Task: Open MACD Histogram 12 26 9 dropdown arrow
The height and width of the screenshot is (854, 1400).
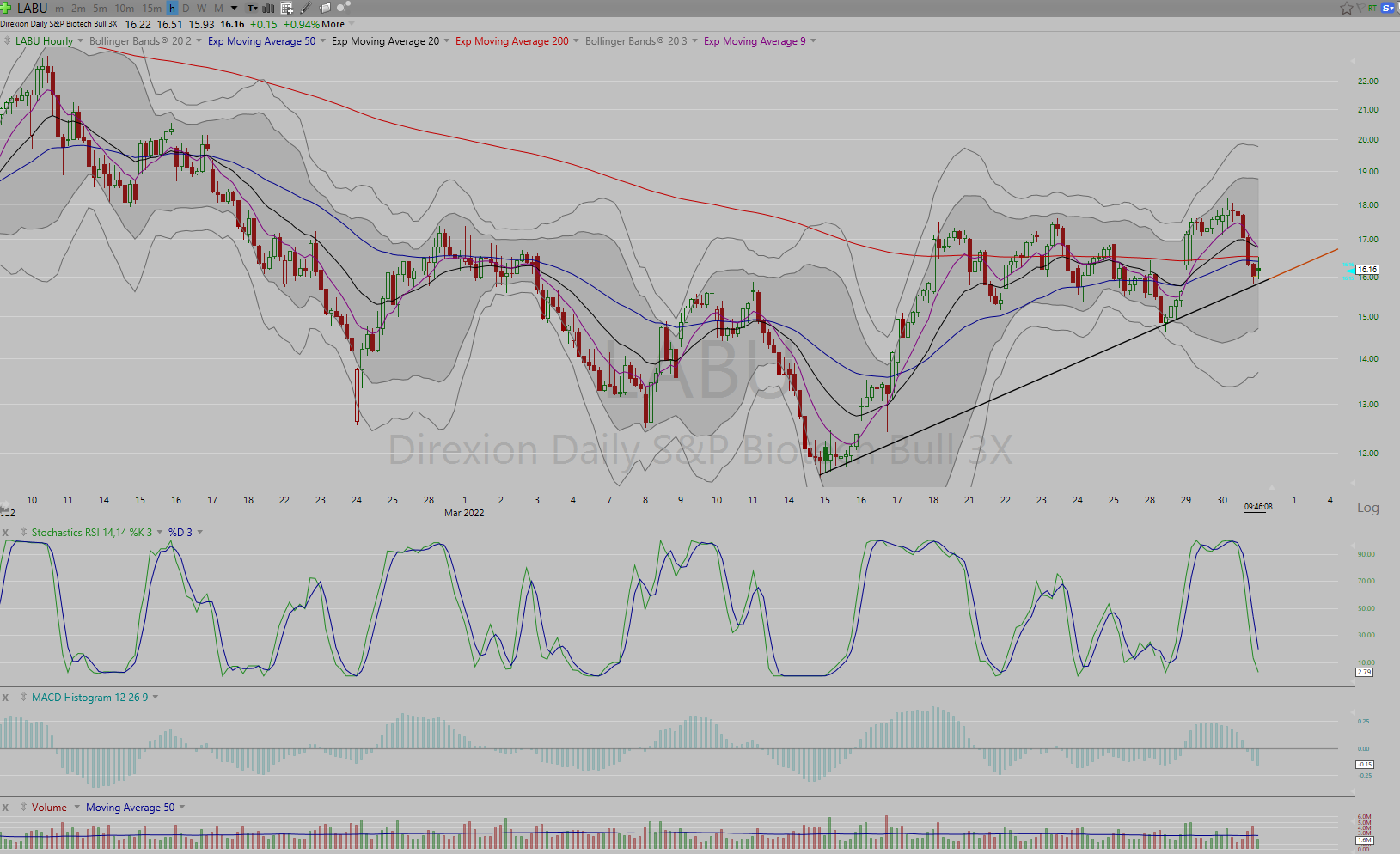Action: click(156, 697)
